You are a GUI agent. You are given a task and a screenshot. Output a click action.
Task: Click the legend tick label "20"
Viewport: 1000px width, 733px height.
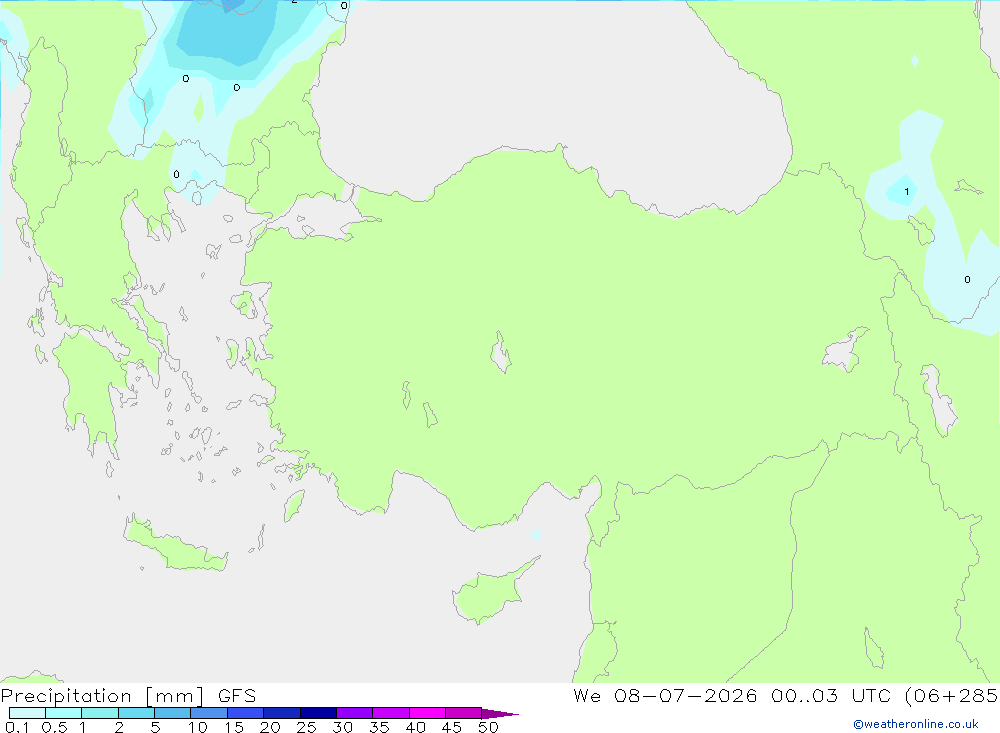(270, 727)
